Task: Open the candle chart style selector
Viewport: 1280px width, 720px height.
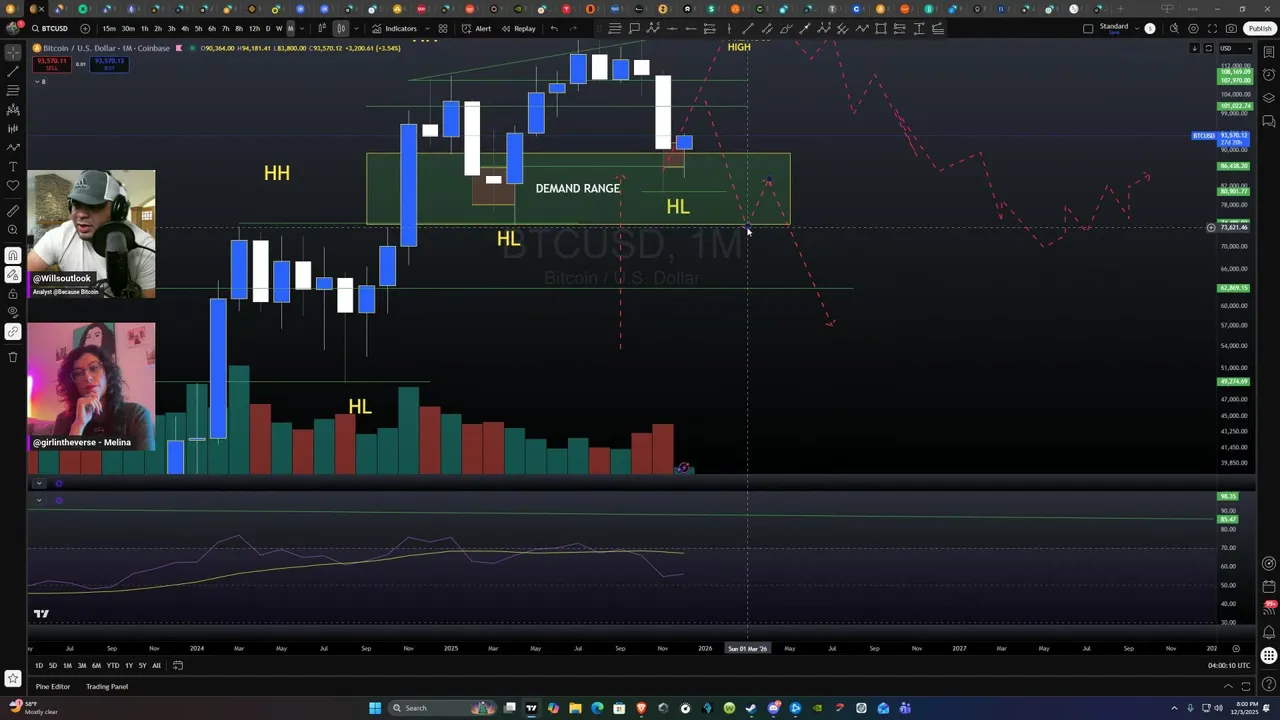Action: [x=341, y=28]
